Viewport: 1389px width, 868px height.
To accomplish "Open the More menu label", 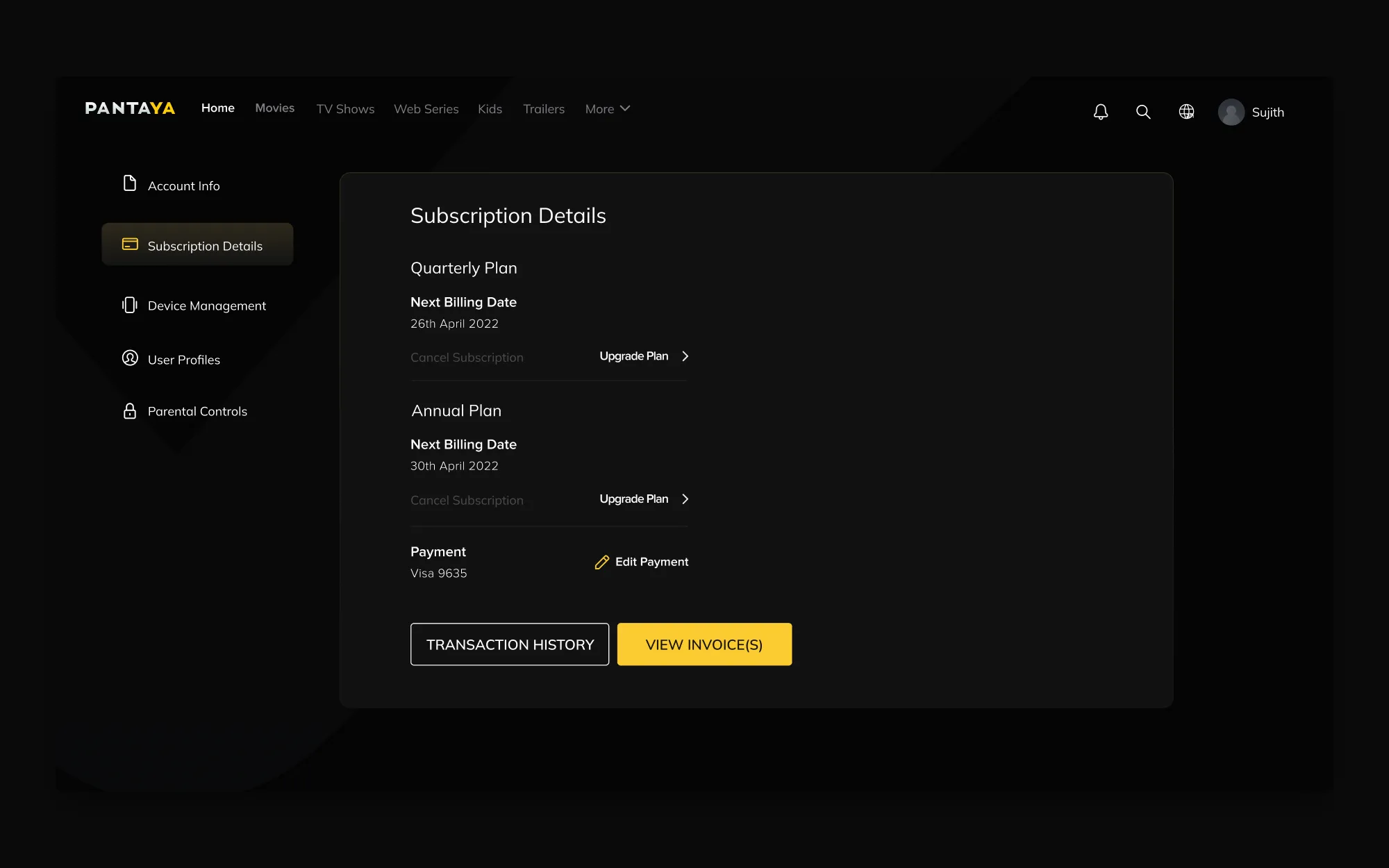I will coord(599,109).
